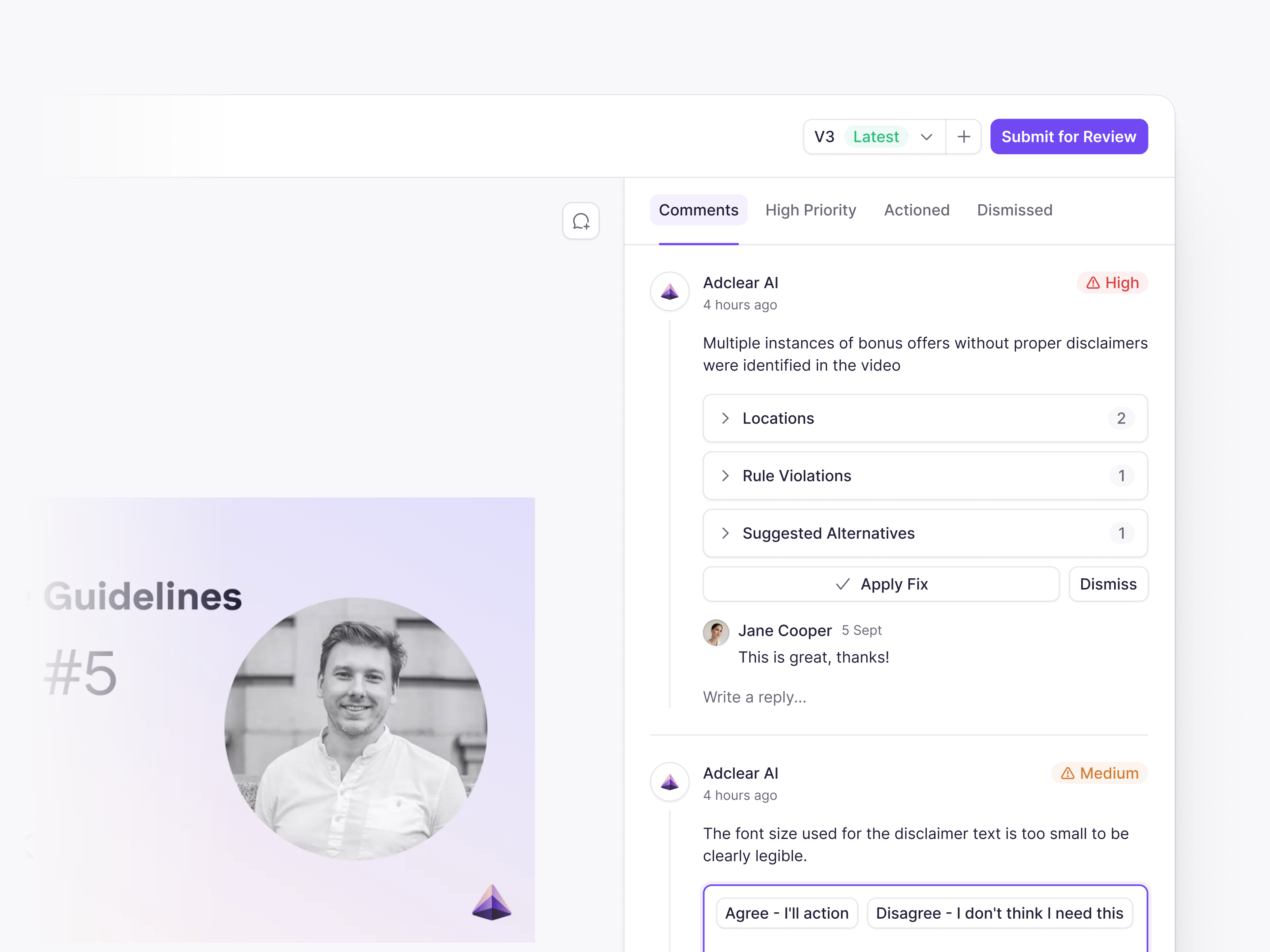This screenshot has width=1270, height=952.
Task: Open the Actioned tab
Action: tap(916, 210)
